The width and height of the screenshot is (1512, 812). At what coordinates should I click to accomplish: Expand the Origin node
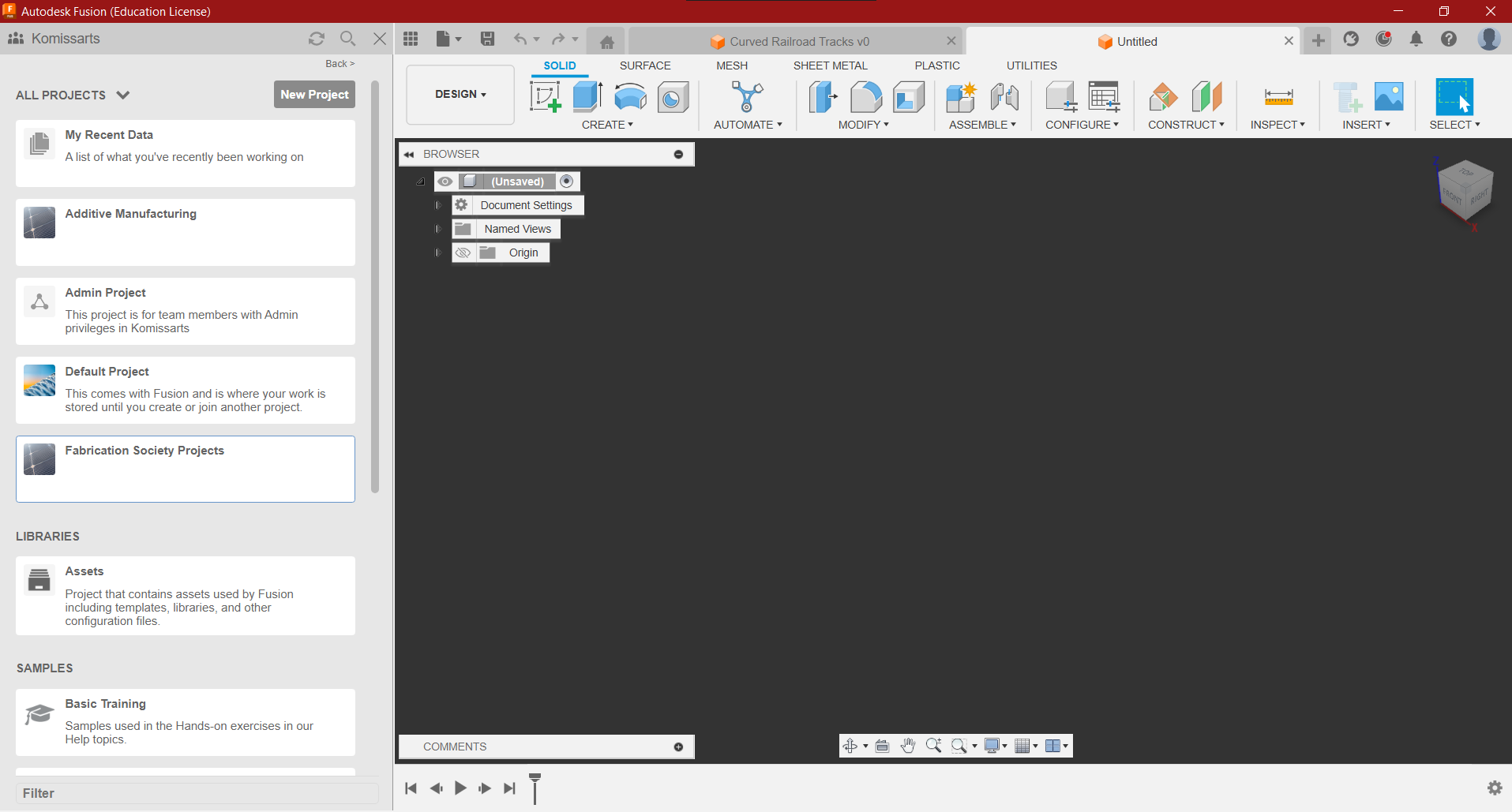click(x=438, y=253)
